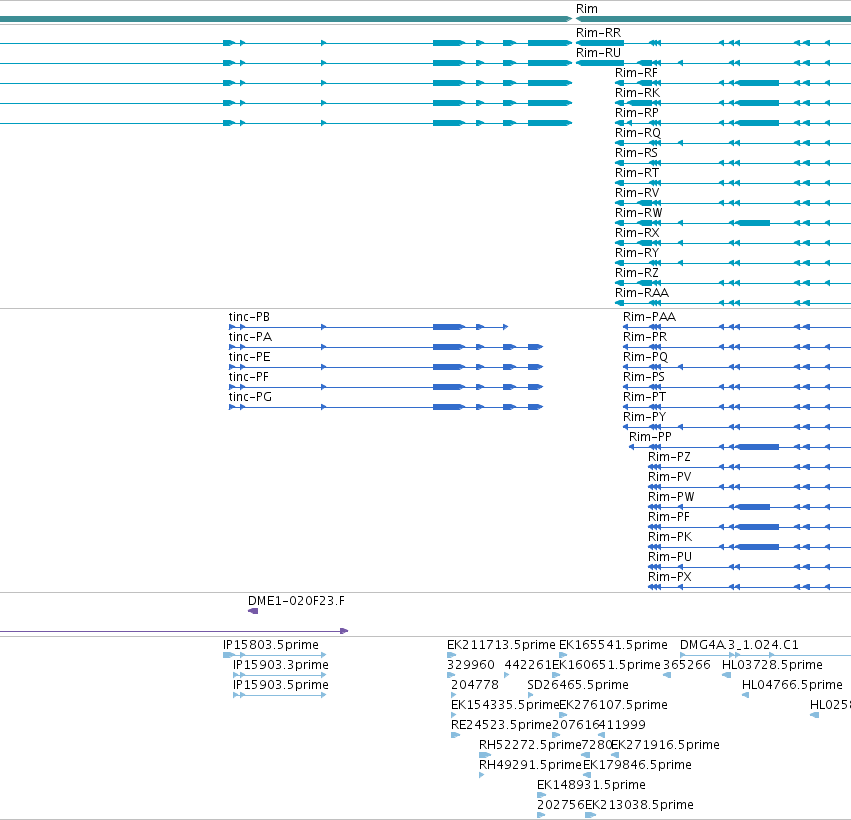Click the tinc-PF protein label

(249, 377)
